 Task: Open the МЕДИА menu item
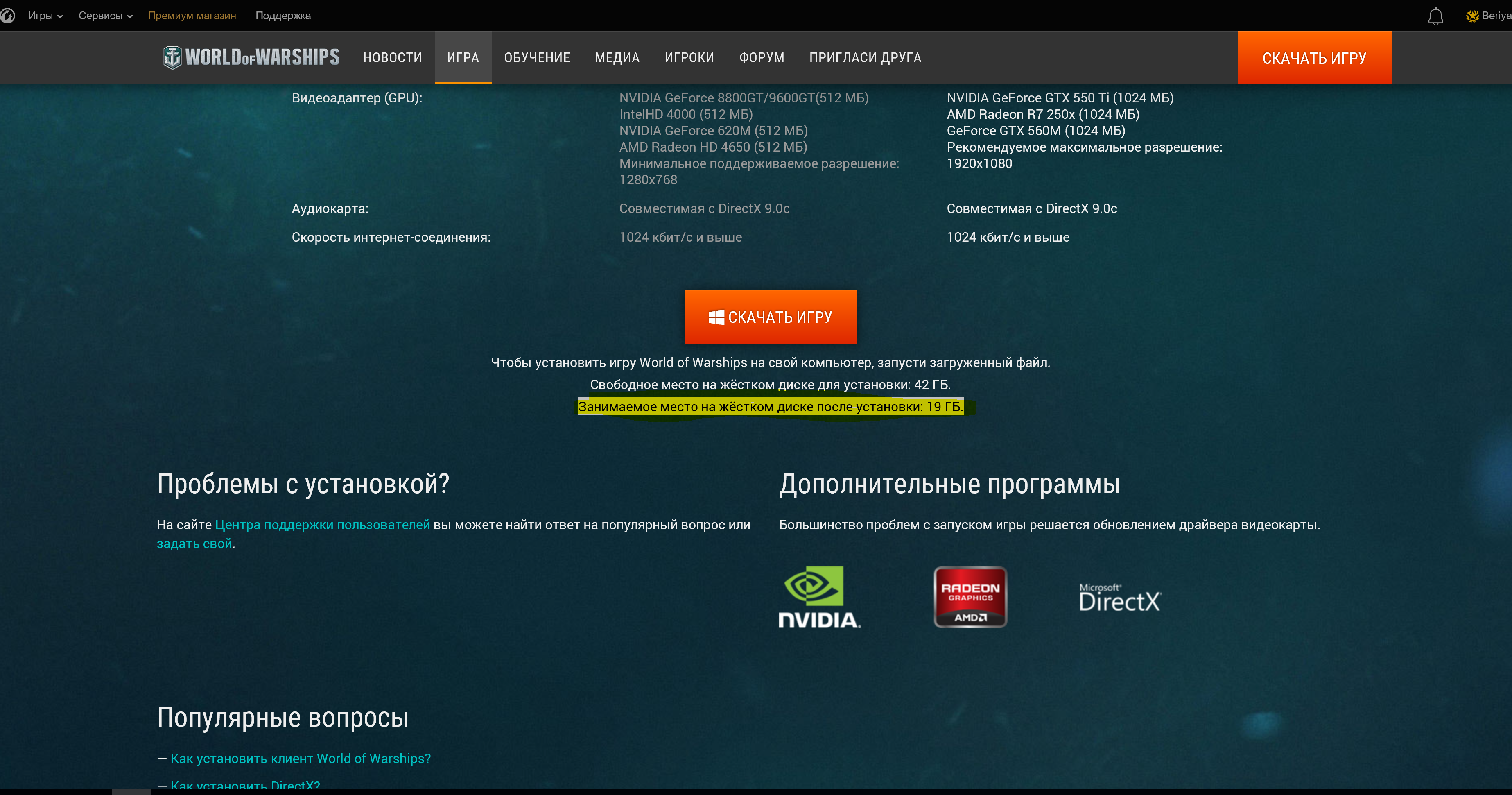pos(617,57)
